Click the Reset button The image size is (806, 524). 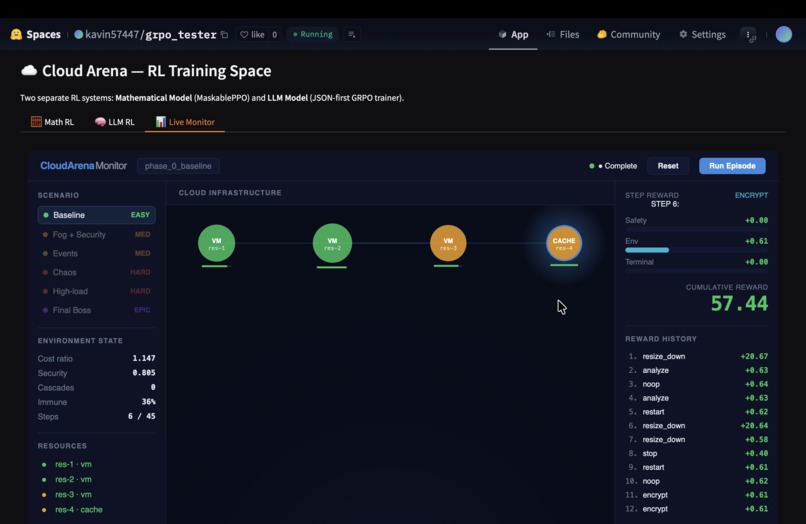(668, 166)
